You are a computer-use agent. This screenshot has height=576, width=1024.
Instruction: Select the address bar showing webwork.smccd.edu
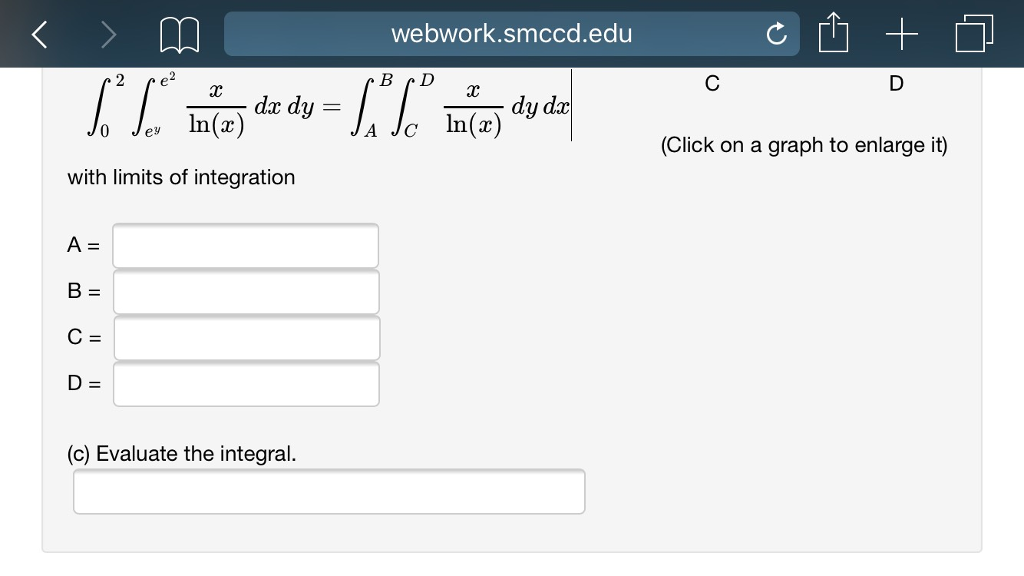click(x=512, y=33)
